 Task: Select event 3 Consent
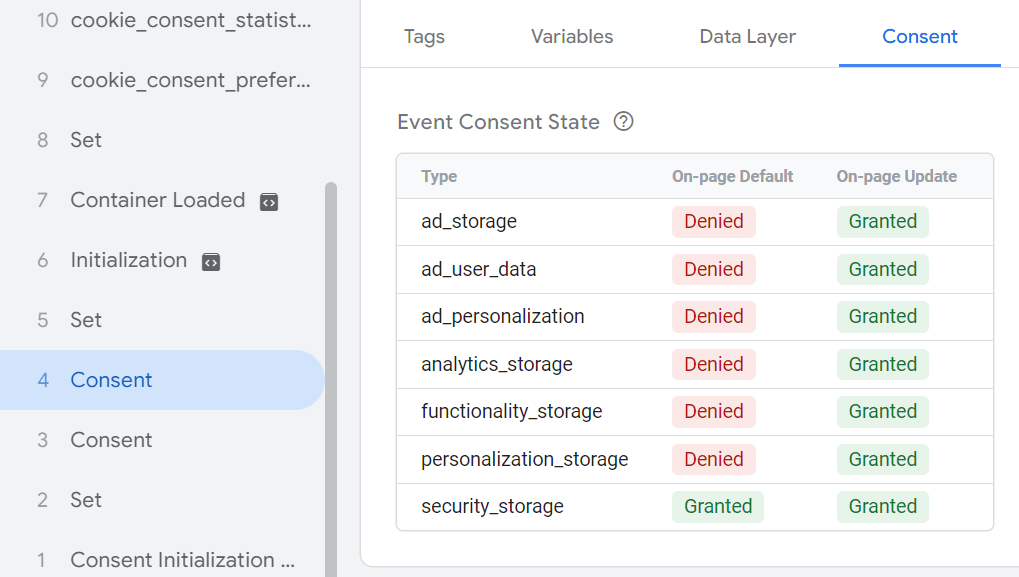pyautogui.click(x=111, y=440)
